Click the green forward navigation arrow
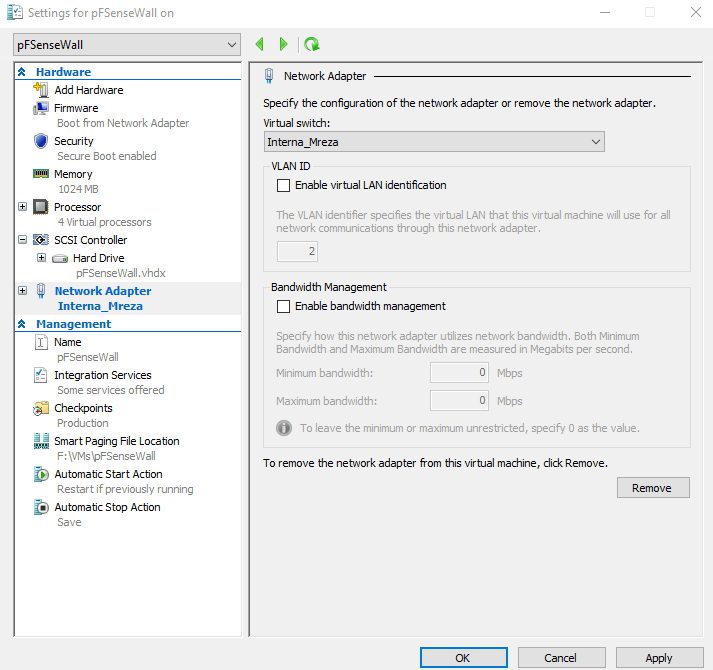 click(x=284, y=44)
